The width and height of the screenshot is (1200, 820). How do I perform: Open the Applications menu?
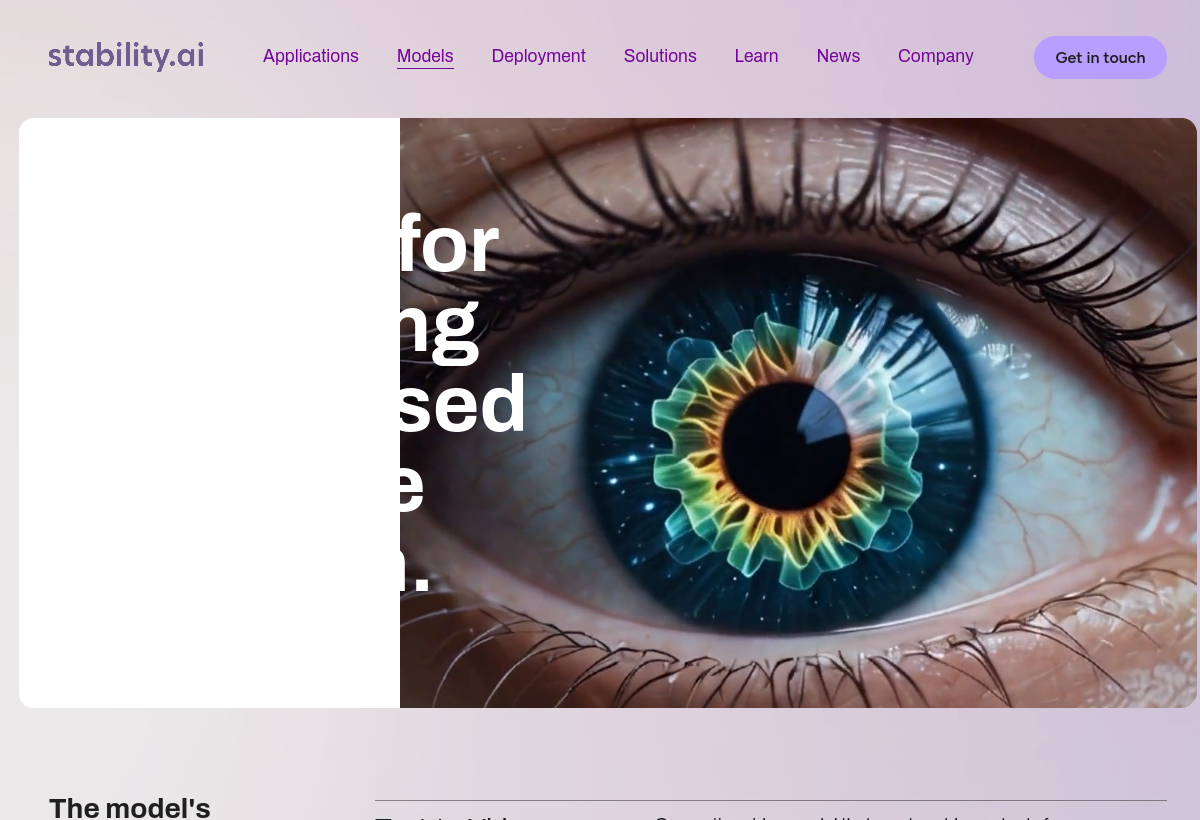click(x=311, y=56)
